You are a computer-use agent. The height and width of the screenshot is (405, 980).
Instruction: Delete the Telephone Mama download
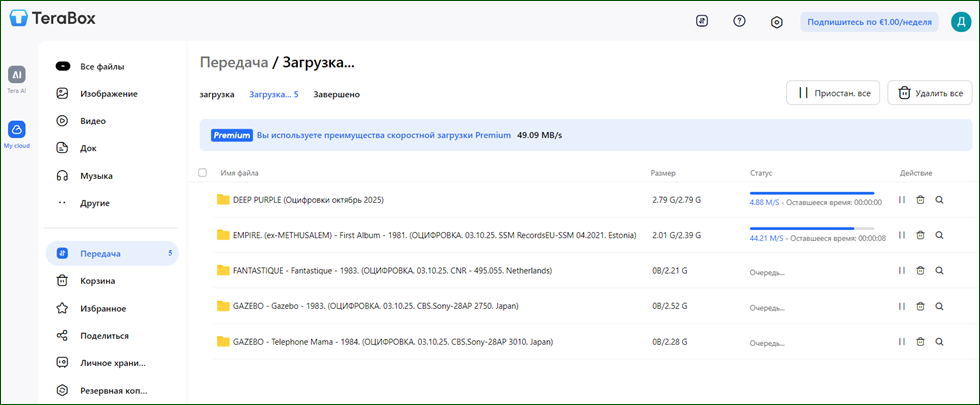pyautogui.click(x=920, y=342)
